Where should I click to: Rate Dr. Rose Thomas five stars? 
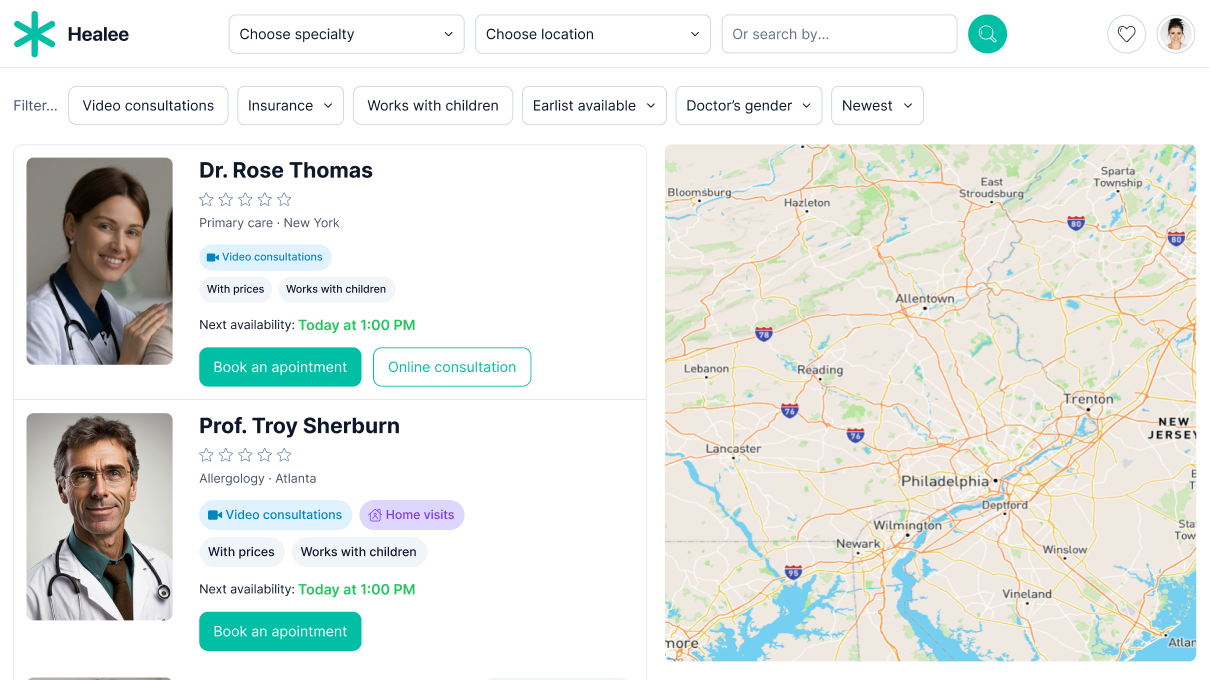tap(284, 200)
